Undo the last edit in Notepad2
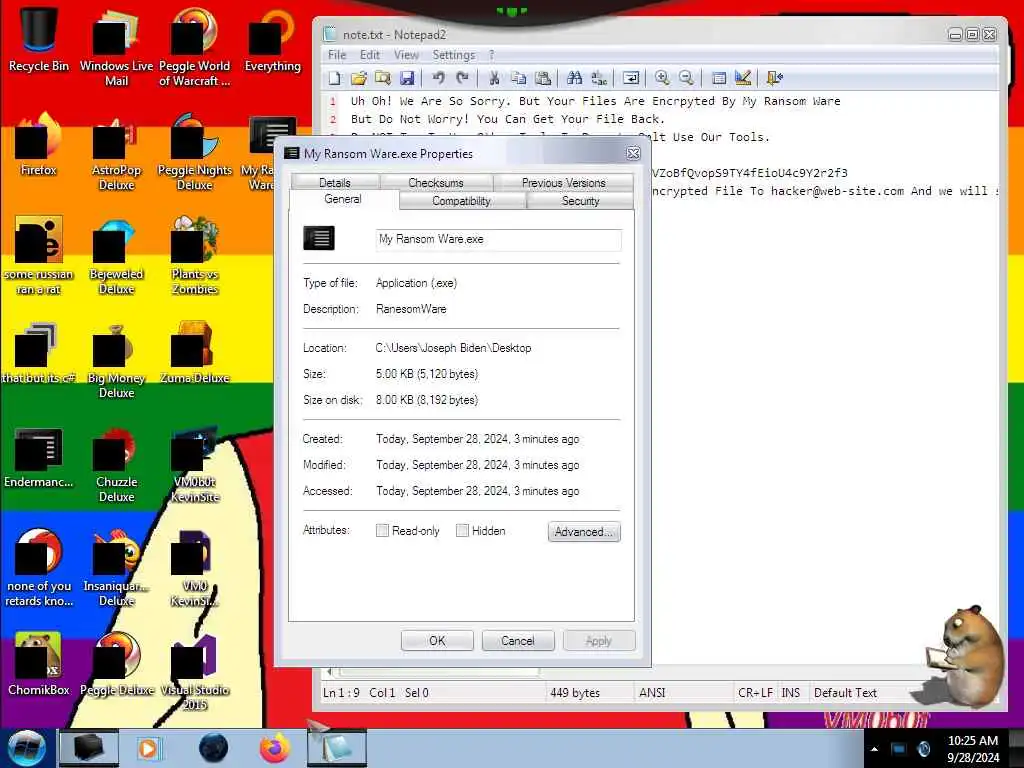 click(x=438, y=78)
